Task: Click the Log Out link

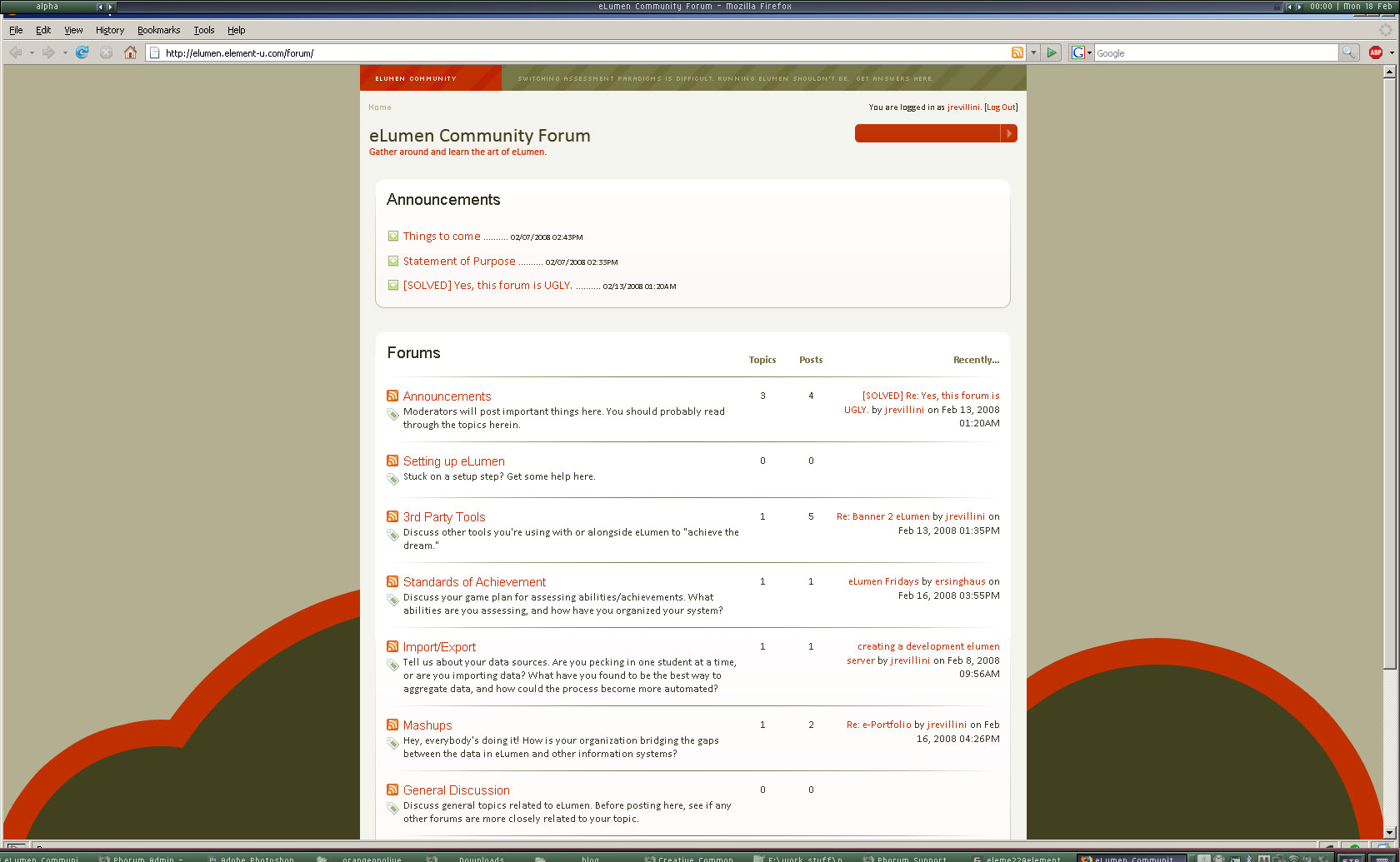Action: [x=1001, y=107]
